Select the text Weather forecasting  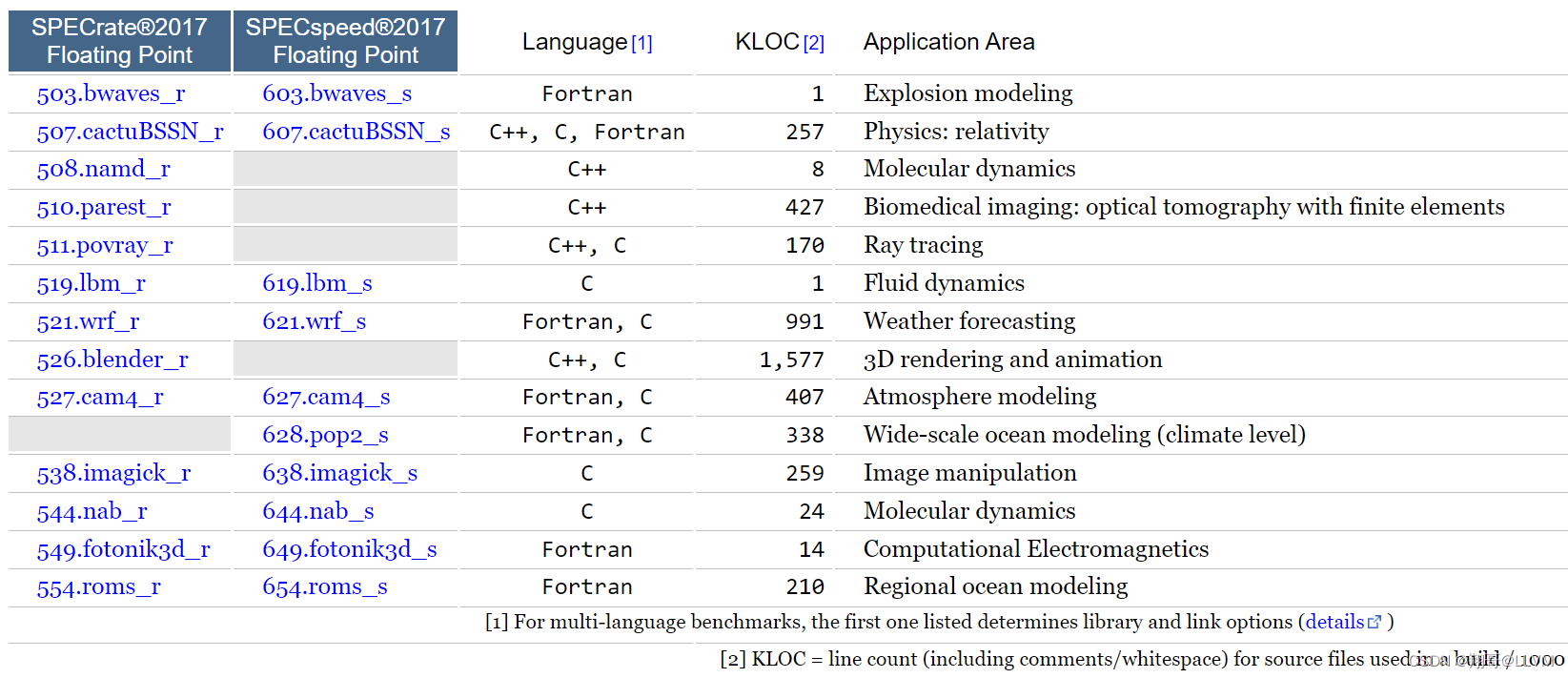[969, 321]
